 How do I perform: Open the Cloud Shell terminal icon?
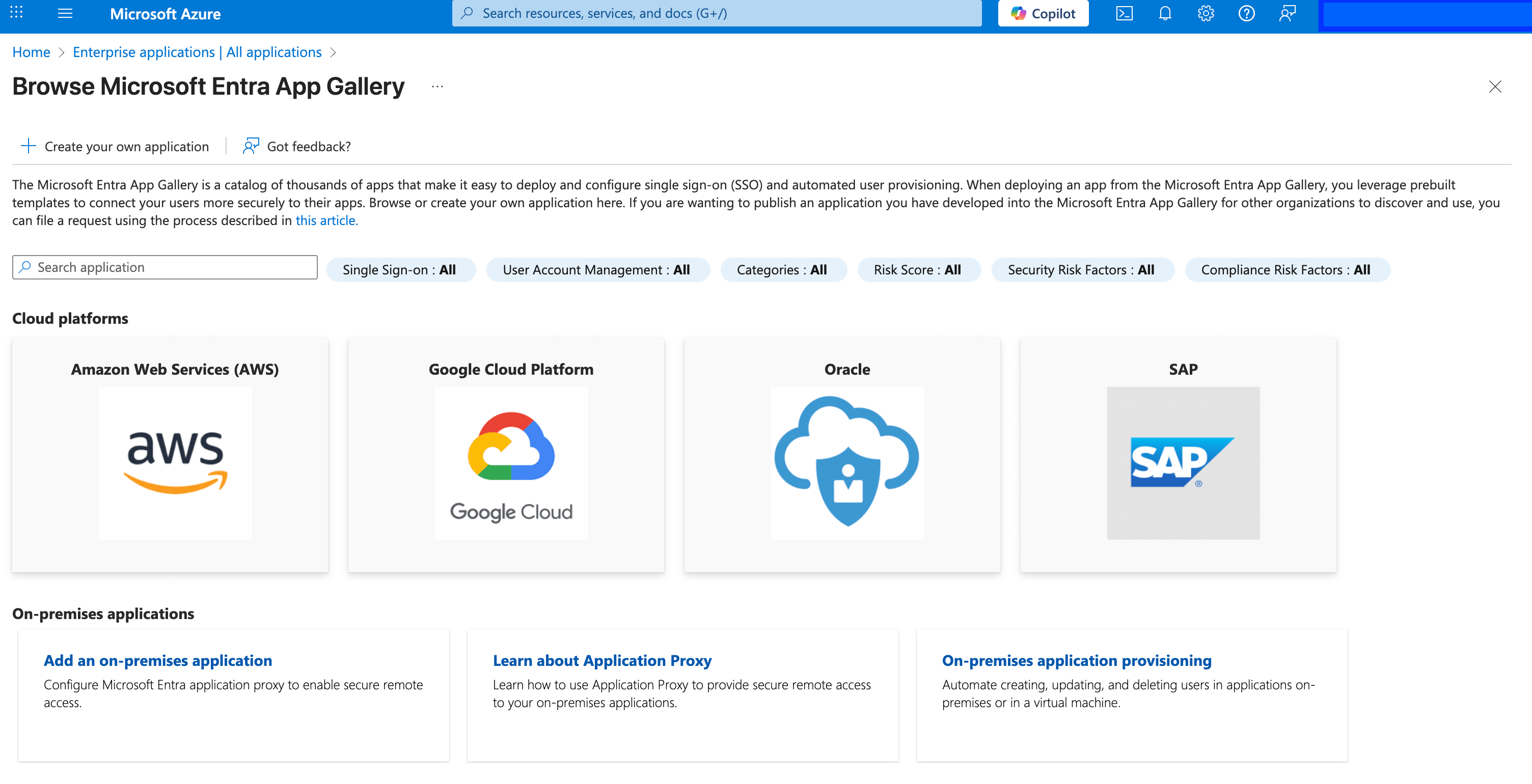(1124, 14)
